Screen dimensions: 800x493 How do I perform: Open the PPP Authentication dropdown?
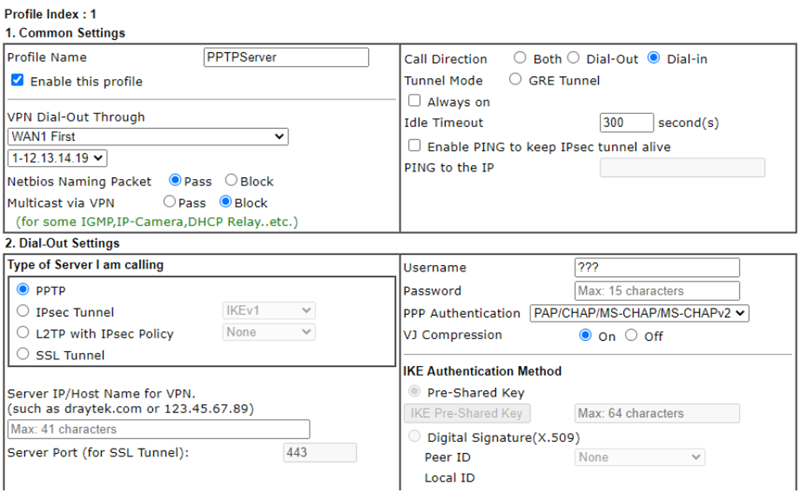(639, 313)
